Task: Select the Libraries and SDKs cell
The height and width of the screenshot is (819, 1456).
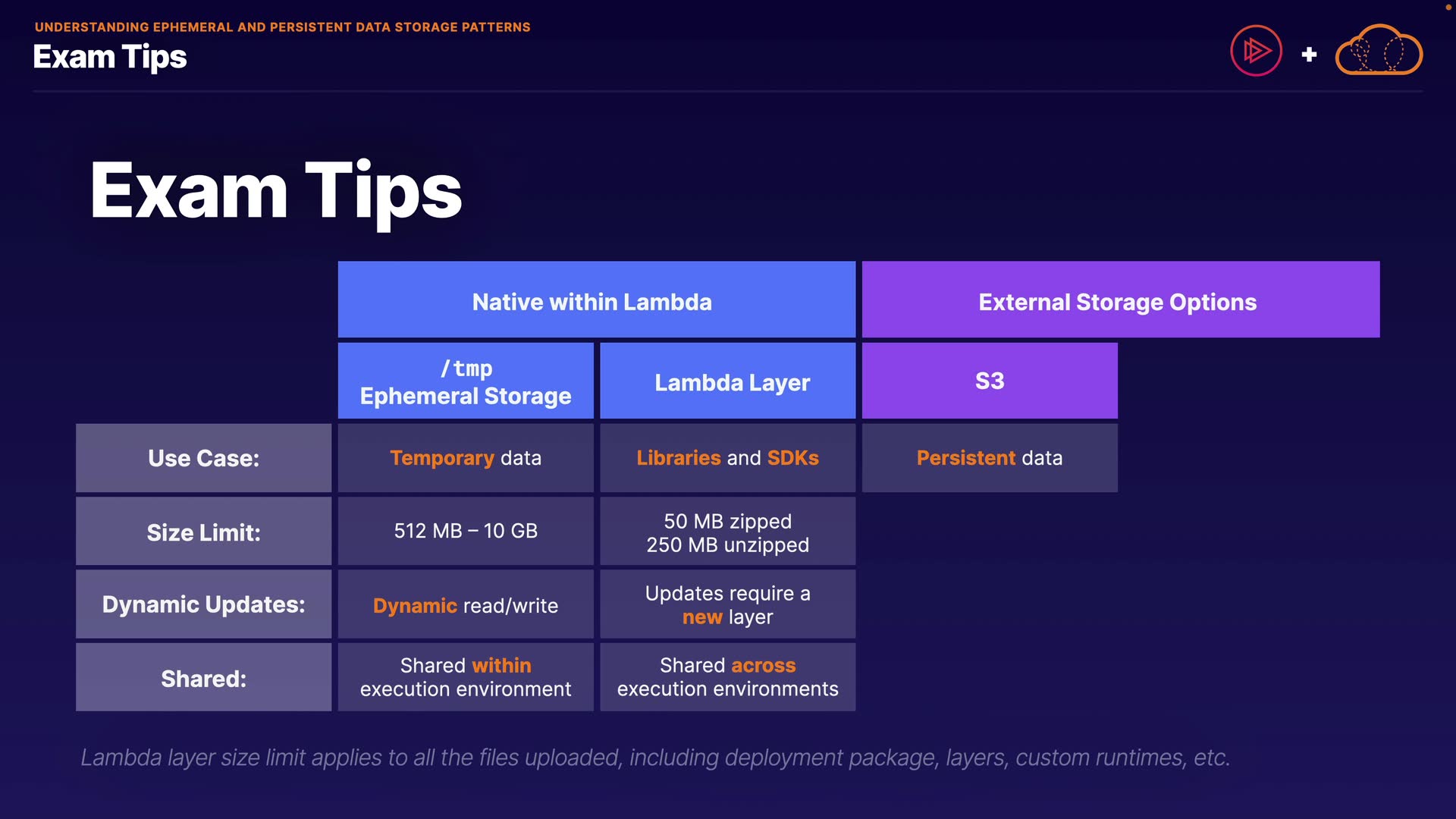Action: pos(727,458)
